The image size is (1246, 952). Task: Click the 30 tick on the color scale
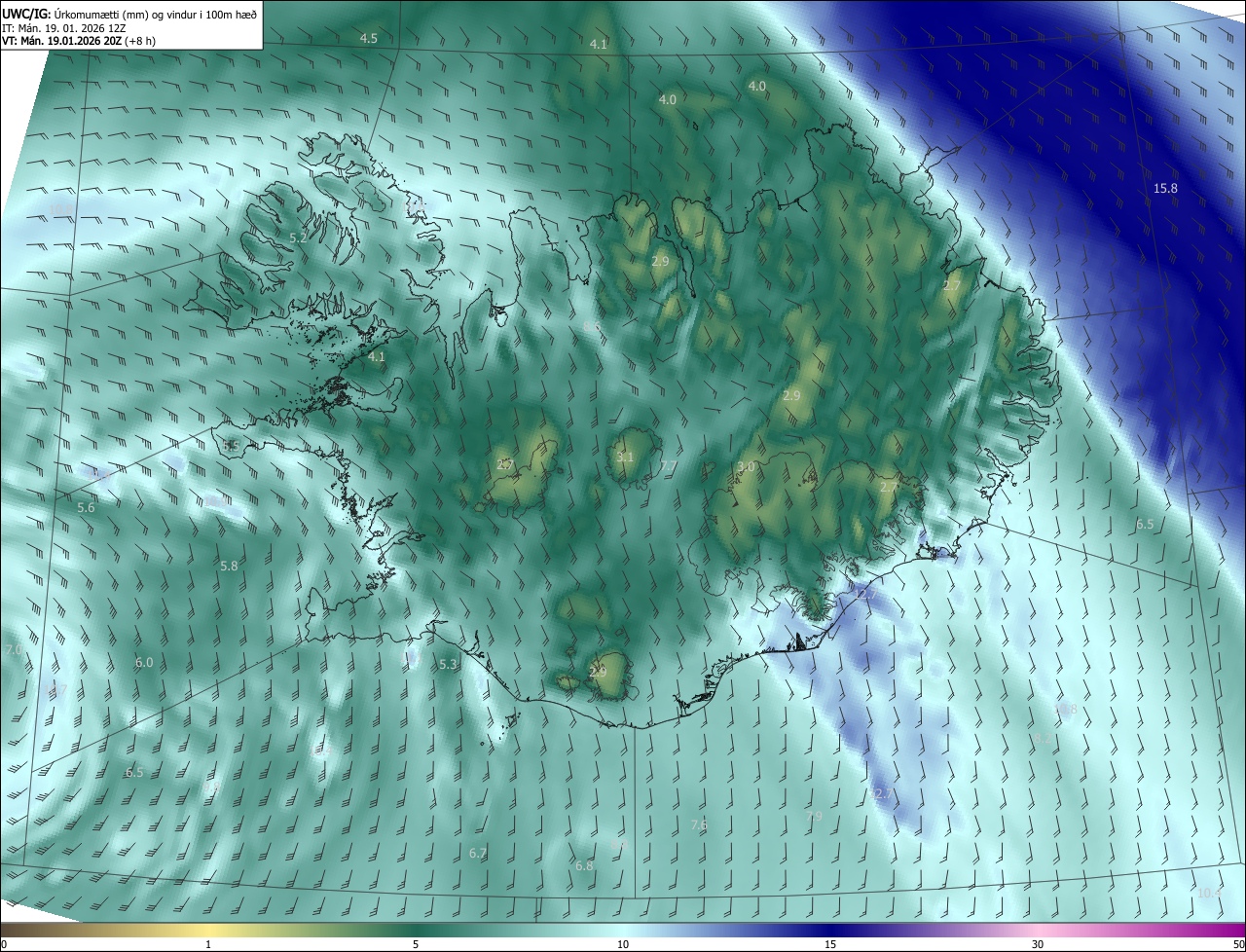coord(1038,944)
